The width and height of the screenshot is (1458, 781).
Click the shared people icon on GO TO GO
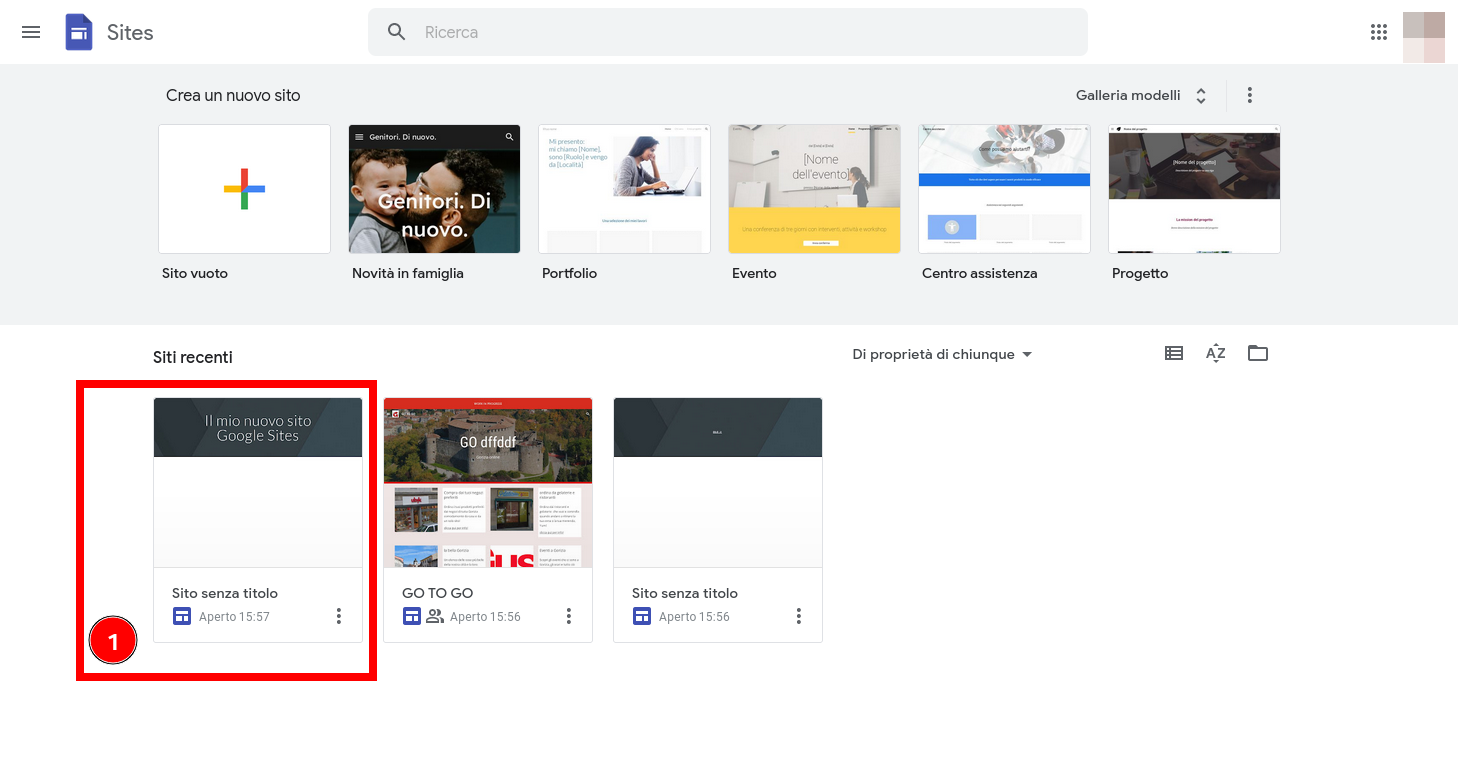(x=435, y=616)
